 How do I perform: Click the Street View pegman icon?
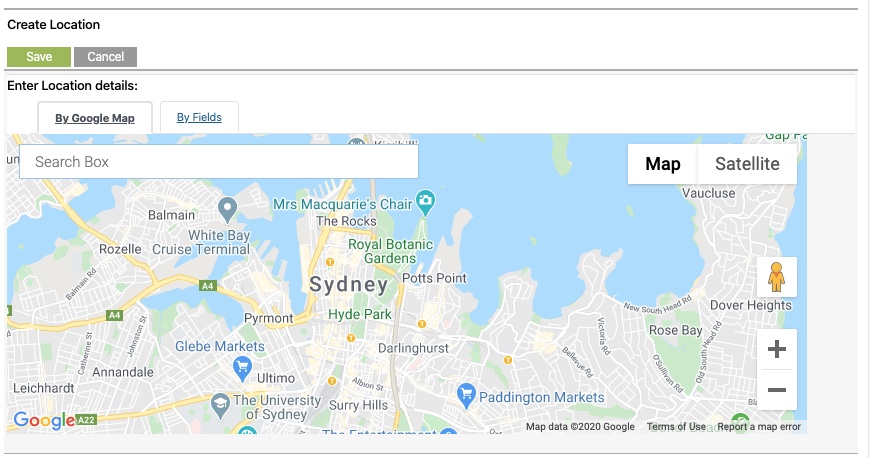click(776, 277)
